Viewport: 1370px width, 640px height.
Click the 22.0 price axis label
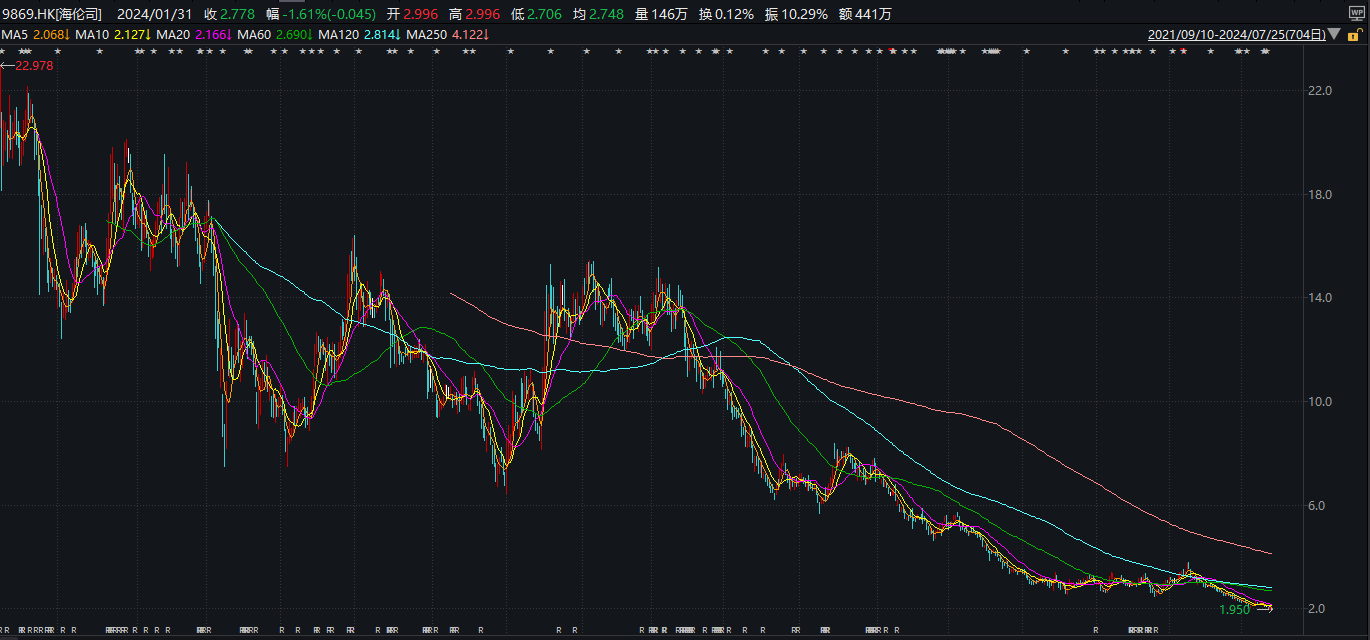click(1320, 90)
